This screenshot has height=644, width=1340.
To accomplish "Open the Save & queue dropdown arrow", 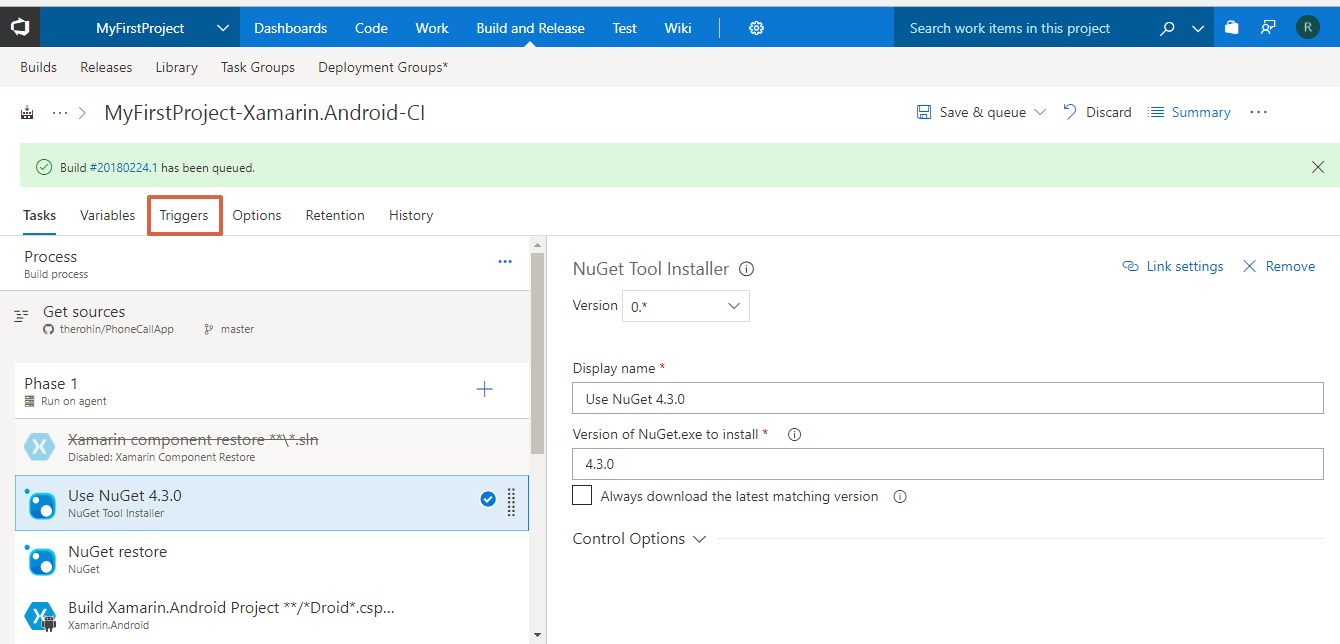I will pyautogui.click(x=1040, y=112).
